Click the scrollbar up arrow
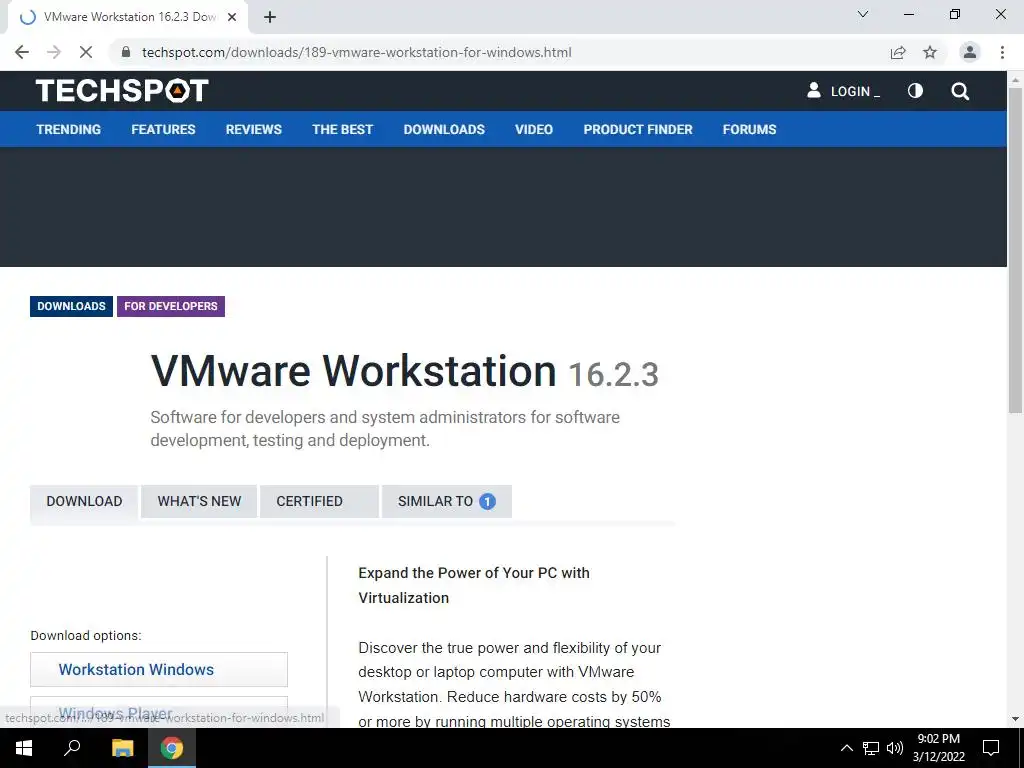 (1015, 79)
